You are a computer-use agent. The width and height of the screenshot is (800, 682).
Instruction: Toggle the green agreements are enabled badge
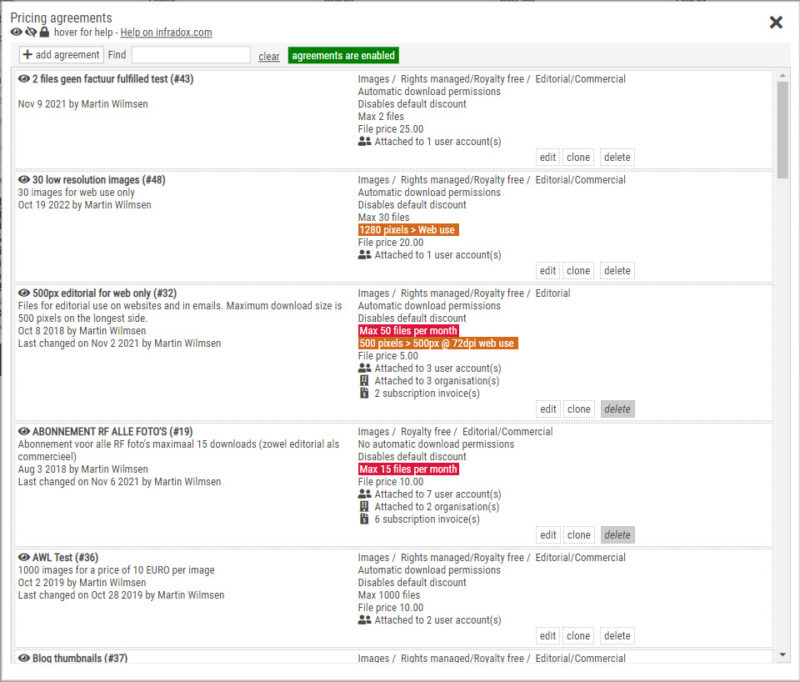343,56
